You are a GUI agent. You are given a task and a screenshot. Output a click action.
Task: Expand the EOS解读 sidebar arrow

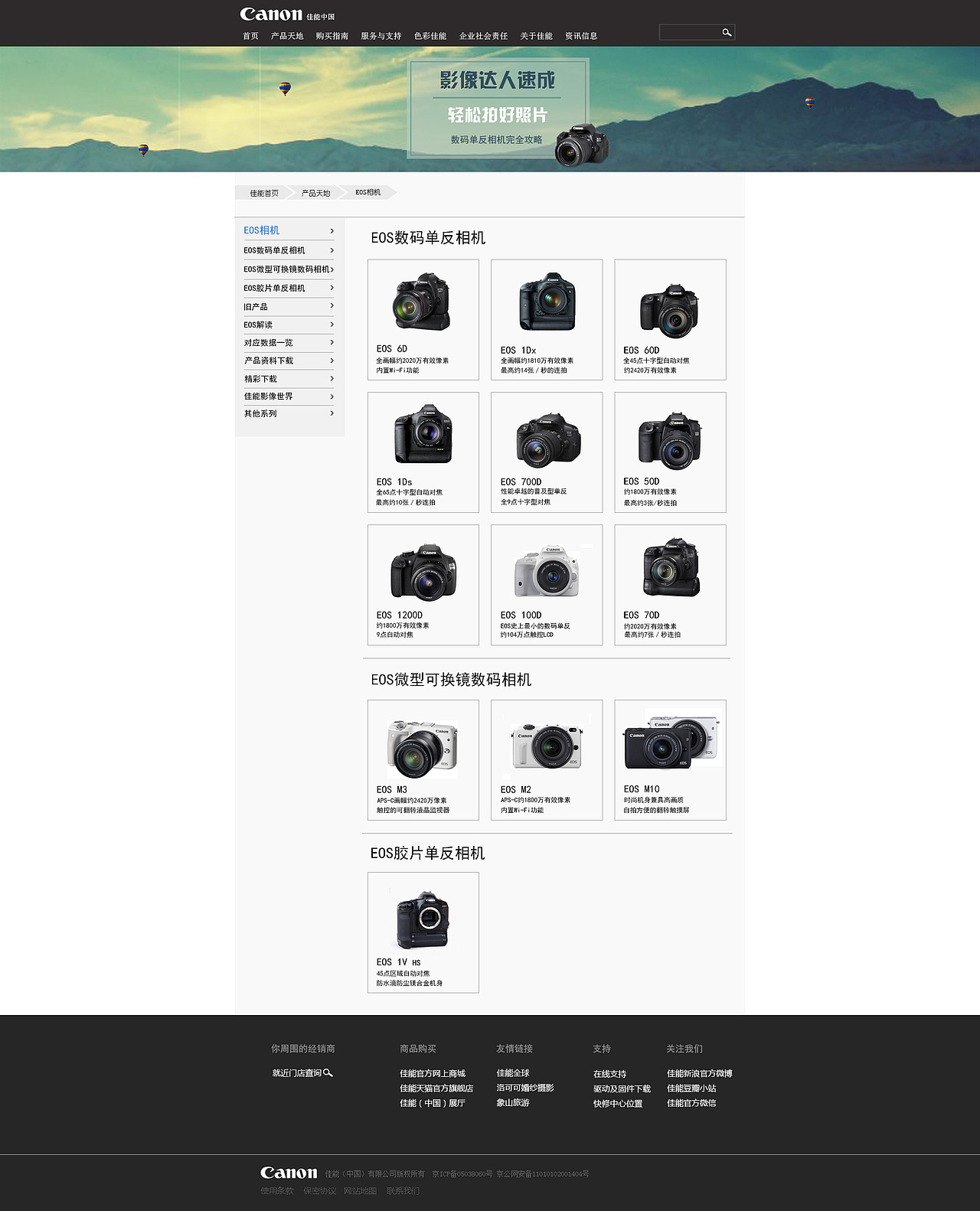(332, 325)
